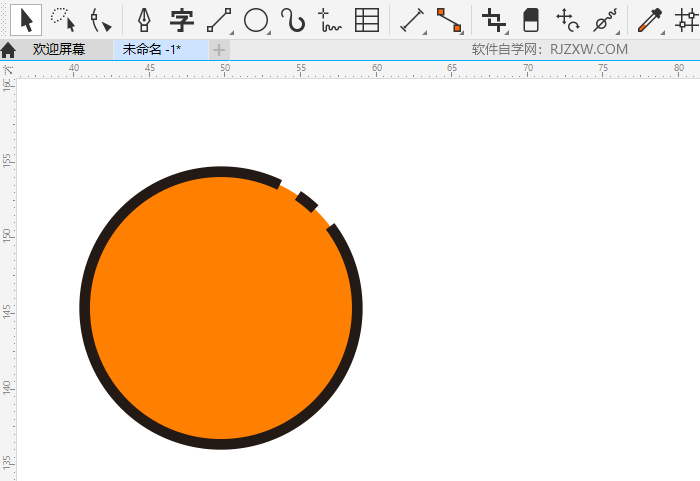The image size is (700, 481).
Task: Select the Smart Drawing tool
Action: point(329,20)
